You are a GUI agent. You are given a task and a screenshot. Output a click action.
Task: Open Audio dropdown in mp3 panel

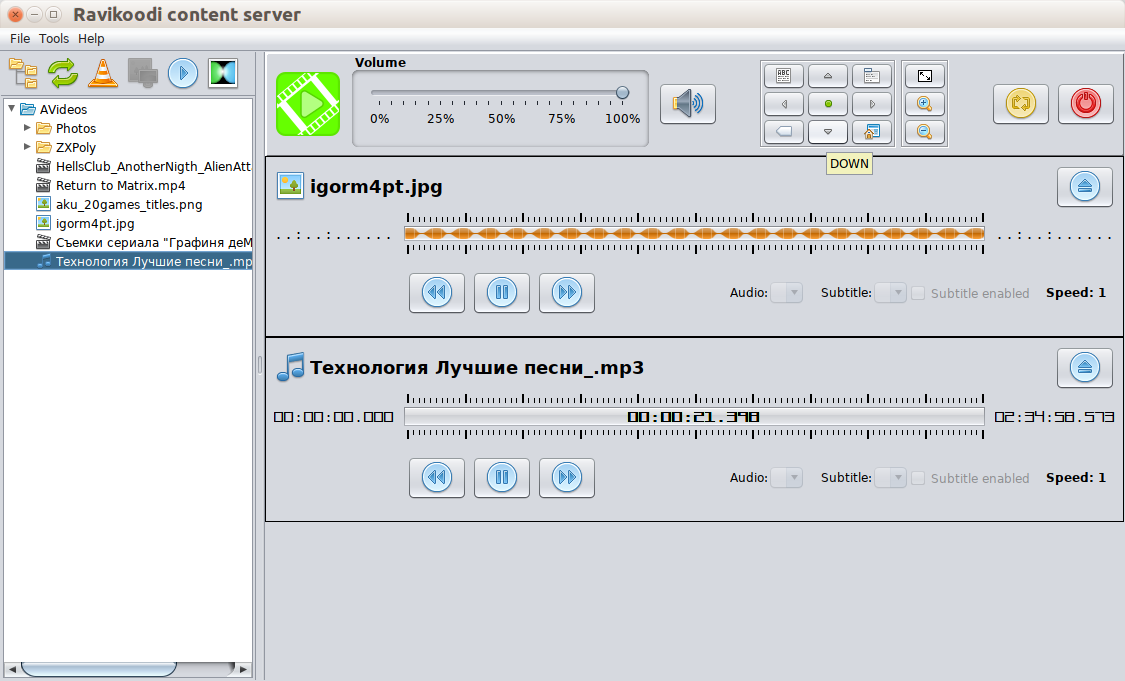point(786,478)
